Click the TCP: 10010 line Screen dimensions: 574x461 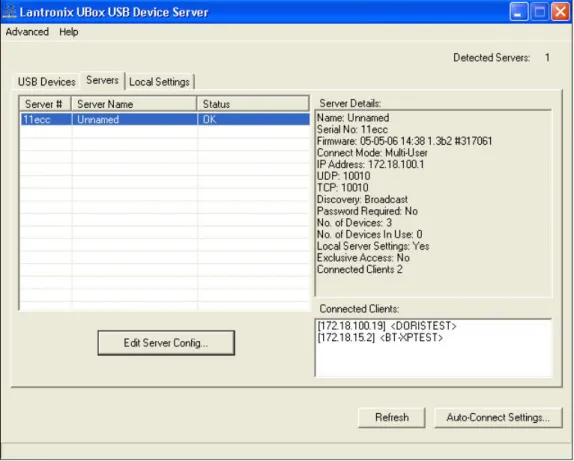(343, 188)
